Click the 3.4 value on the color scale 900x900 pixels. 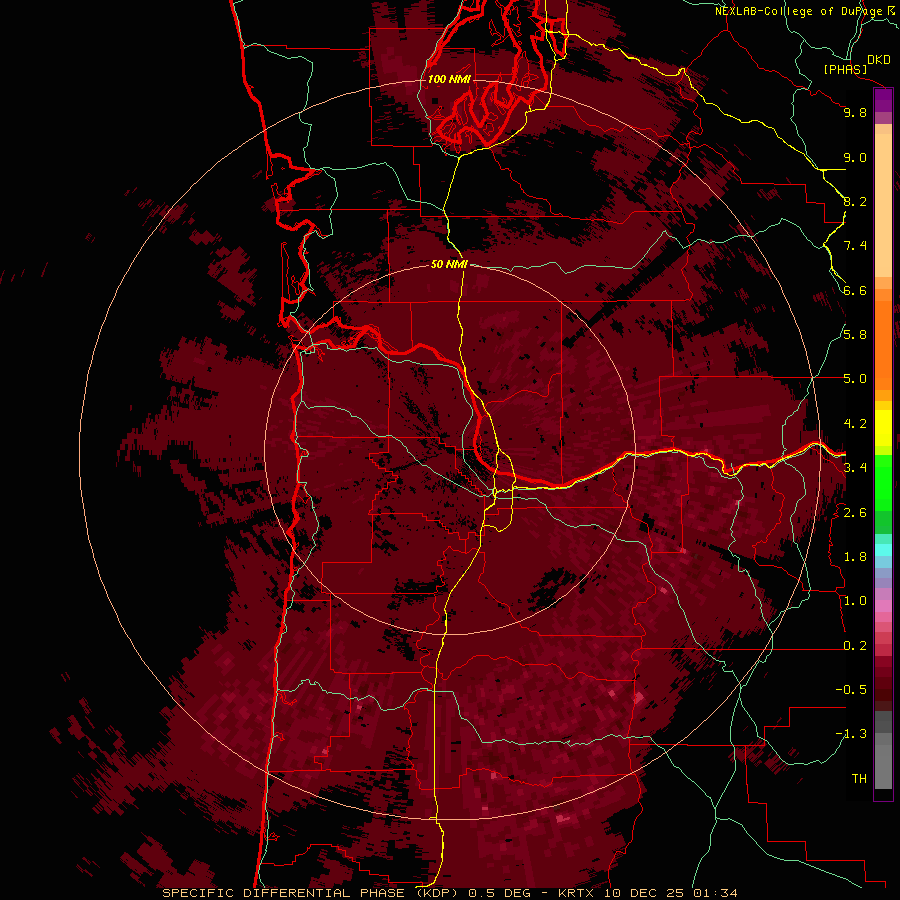pyautogui.click(x=855, y=468)
